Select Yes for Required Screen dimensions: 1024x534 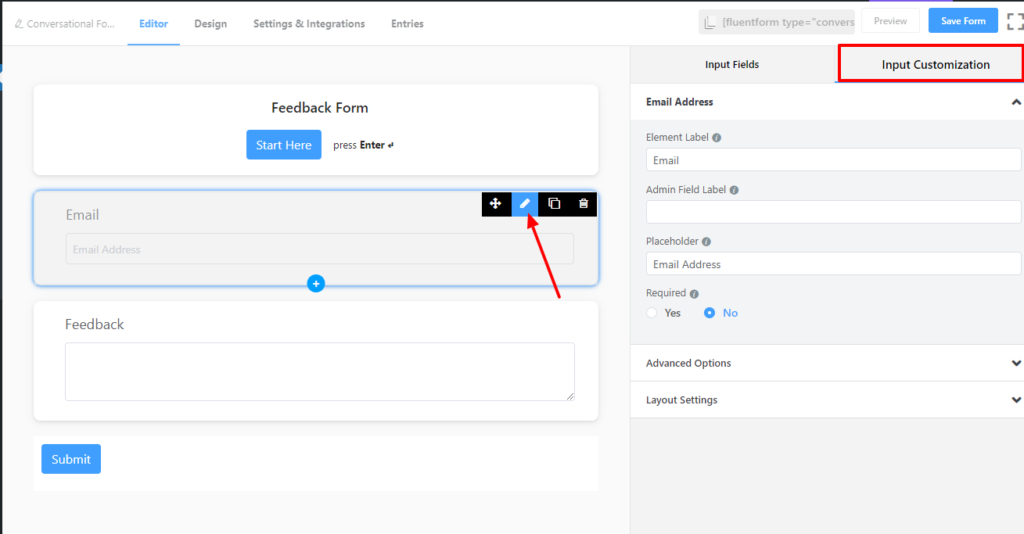[x=652, y=313]
